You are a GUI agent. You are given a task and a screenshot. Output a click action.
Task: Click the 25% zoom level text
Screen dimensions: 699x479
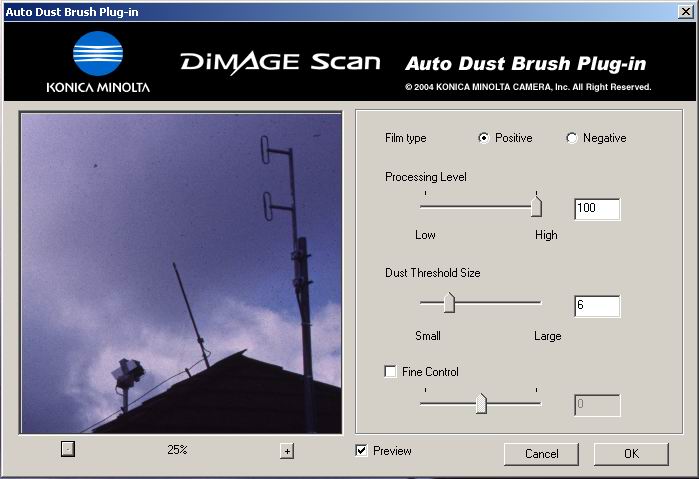point(177,450)
